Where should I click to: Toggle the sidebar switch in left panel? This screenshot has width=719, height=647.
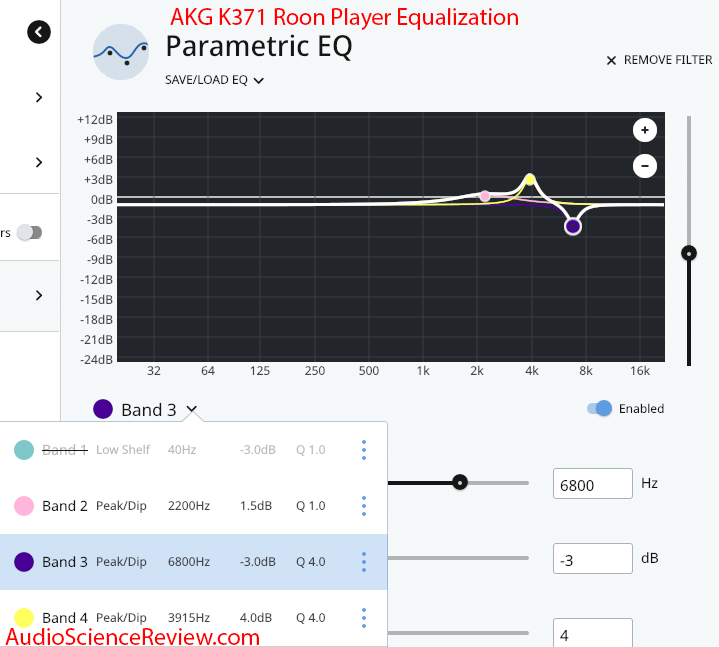29,232
